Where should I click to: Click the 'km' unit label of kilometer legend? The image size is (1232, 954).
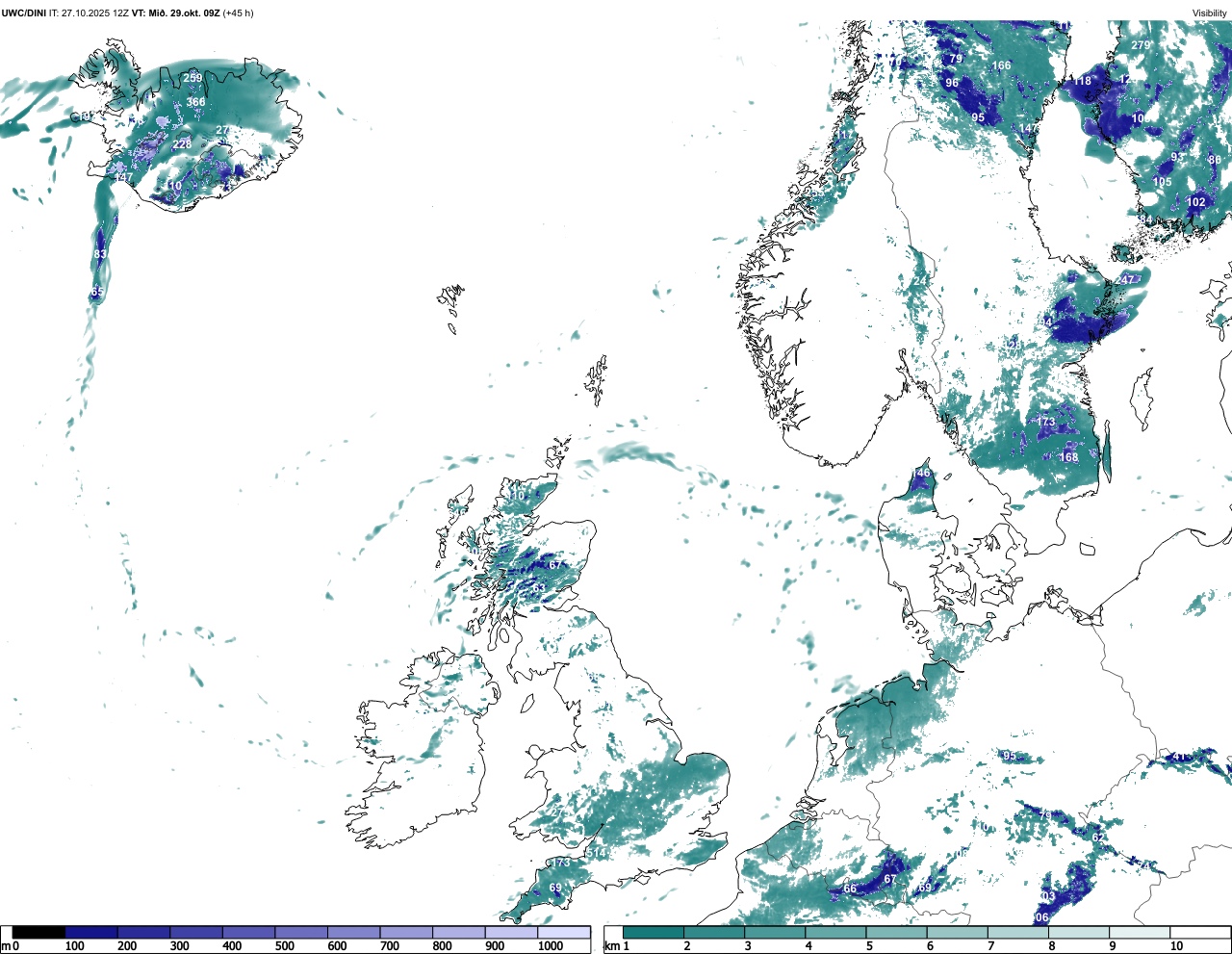coord(612,946)
